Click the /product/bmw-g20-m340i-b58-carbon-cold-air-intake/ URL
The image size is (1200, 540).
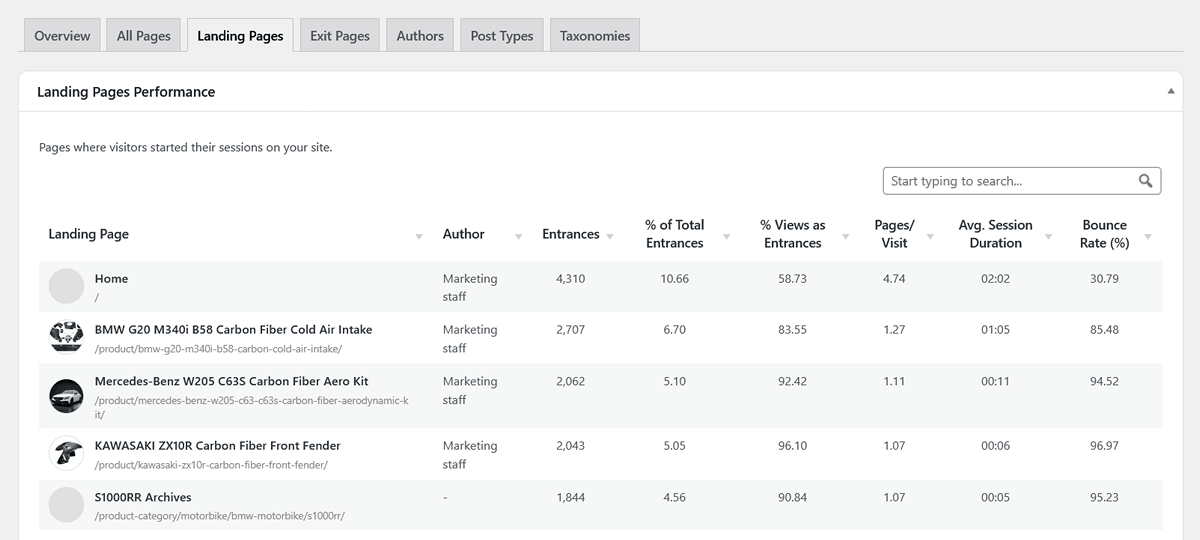tap(219, 349)
